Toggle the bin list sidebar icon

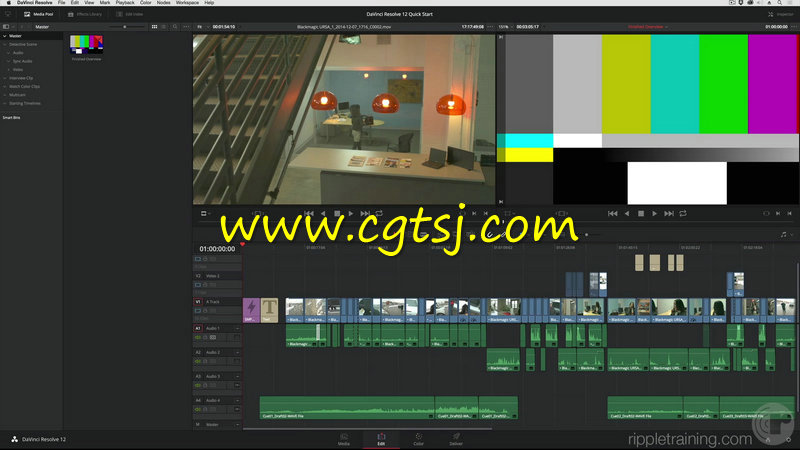[x=6, y=27]
